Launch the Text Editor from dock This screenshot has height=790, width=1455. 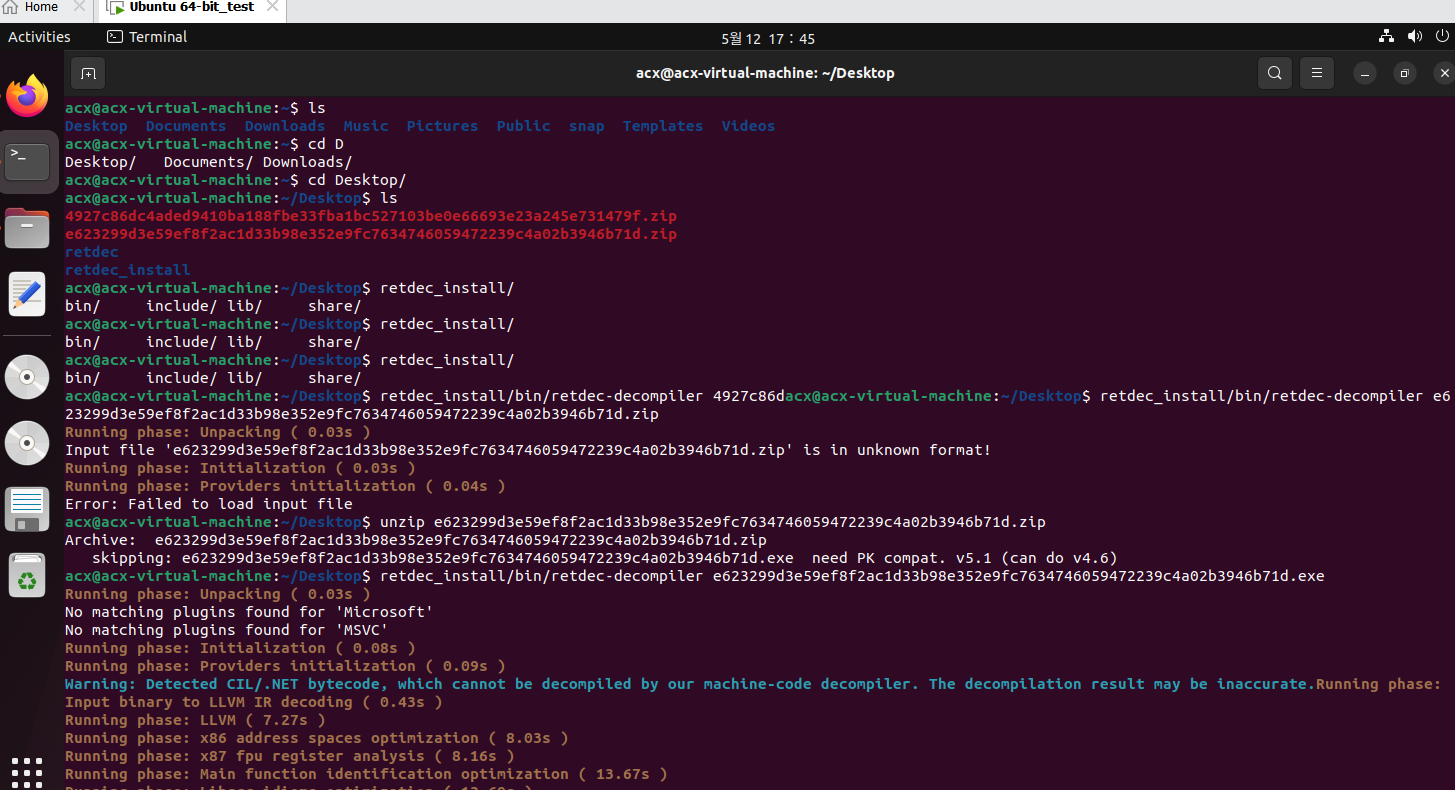coord(27,294)
